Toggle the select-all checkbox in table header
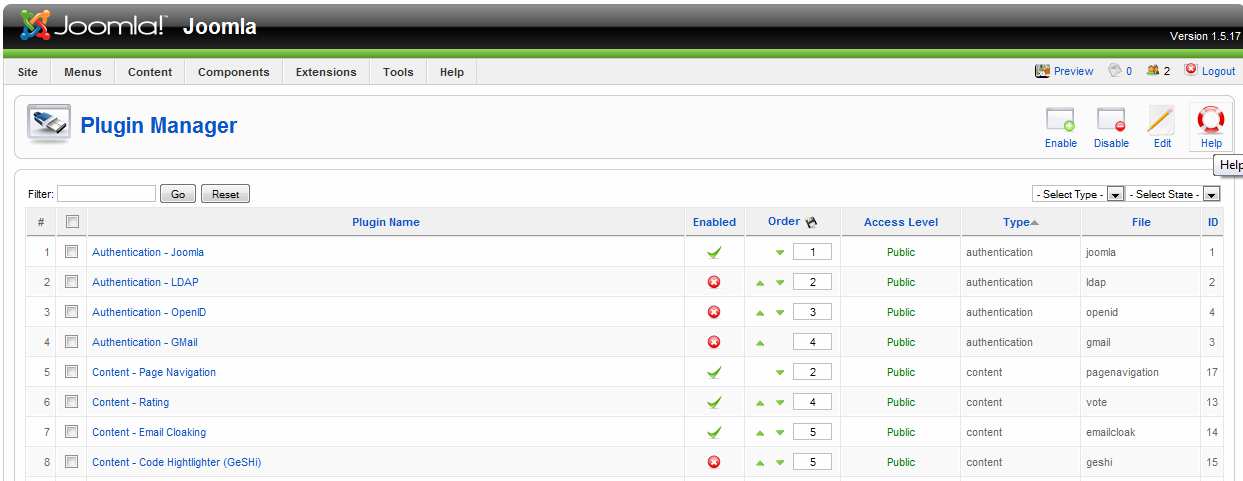This screenshot has height=481, width=1243. [x=71, y=222]
